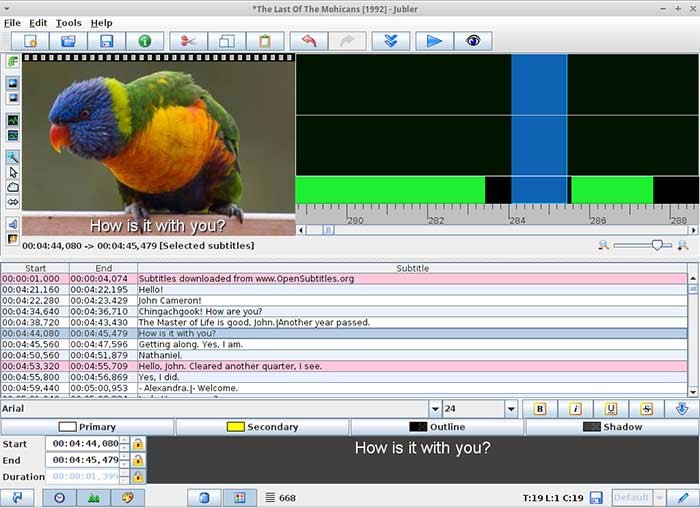The width and height of the screenshot is (700, 508).
Task: Open the Default style dropdown
Action: 660,497
